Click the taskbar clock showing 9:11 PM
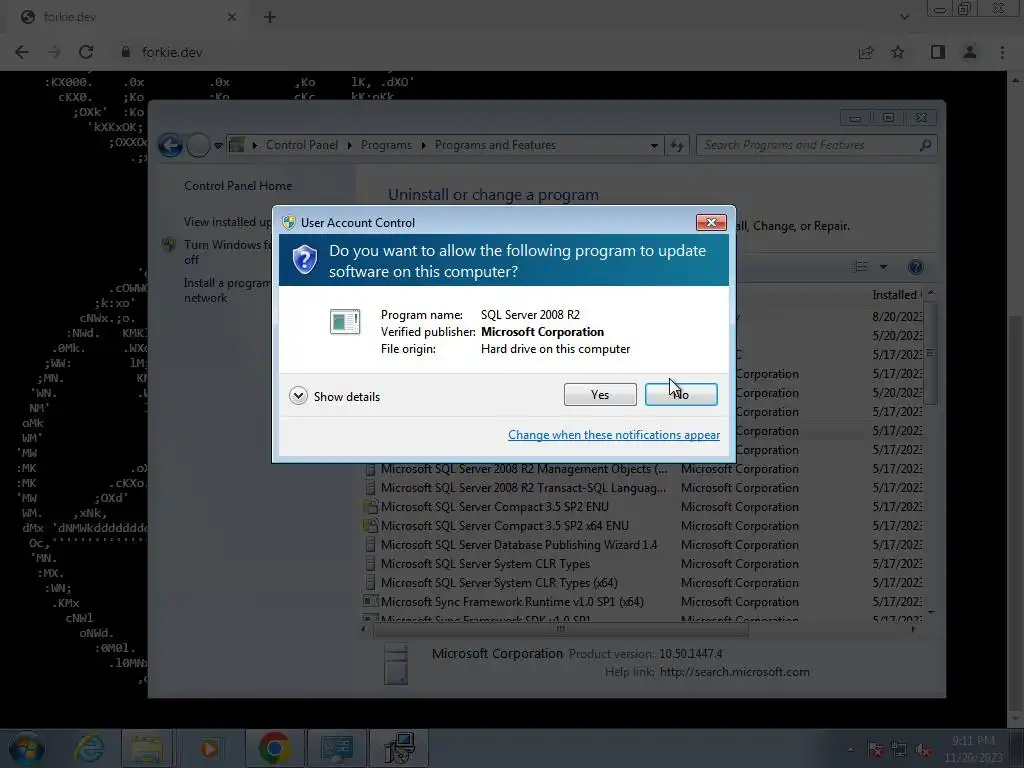 coord(973,749)
